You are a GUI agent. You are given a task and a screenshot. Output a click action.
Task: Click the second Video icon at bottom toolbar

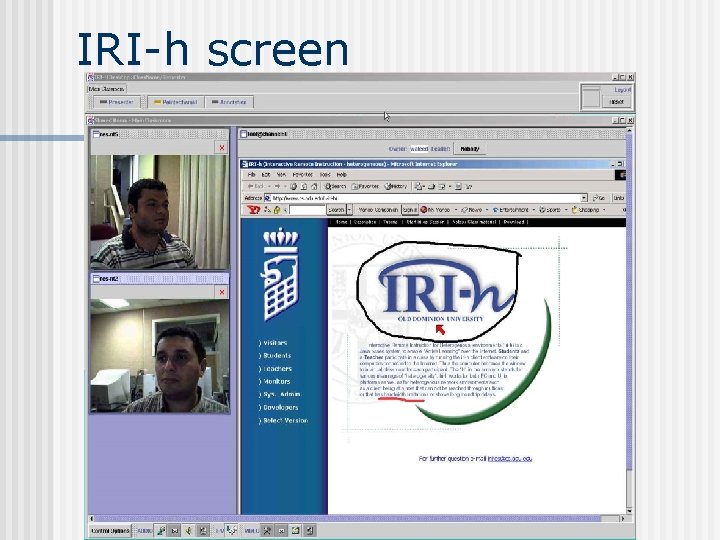(281, 531)
